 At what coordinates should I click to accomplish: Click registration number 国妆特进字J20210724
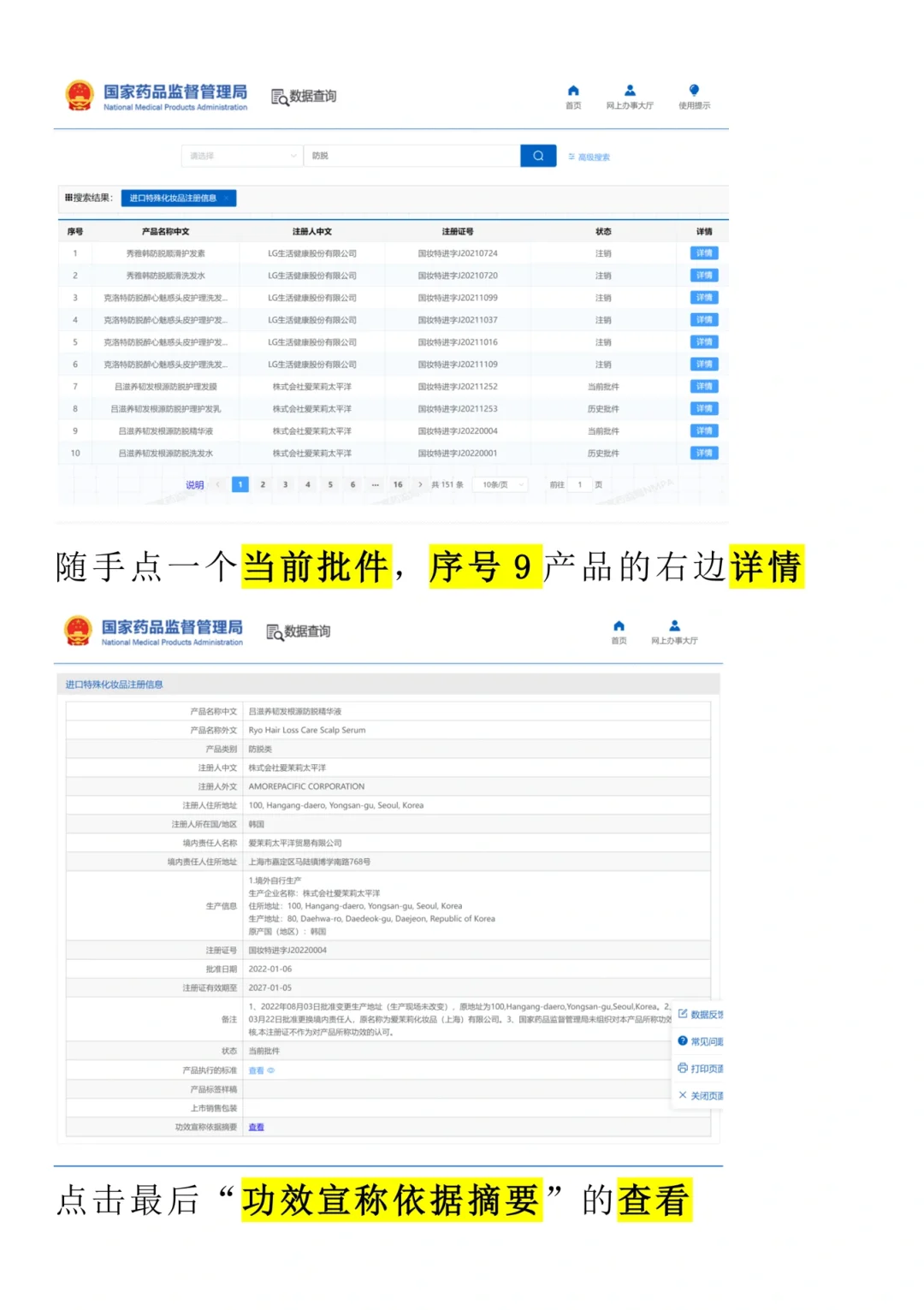click(x=458, y=253)
